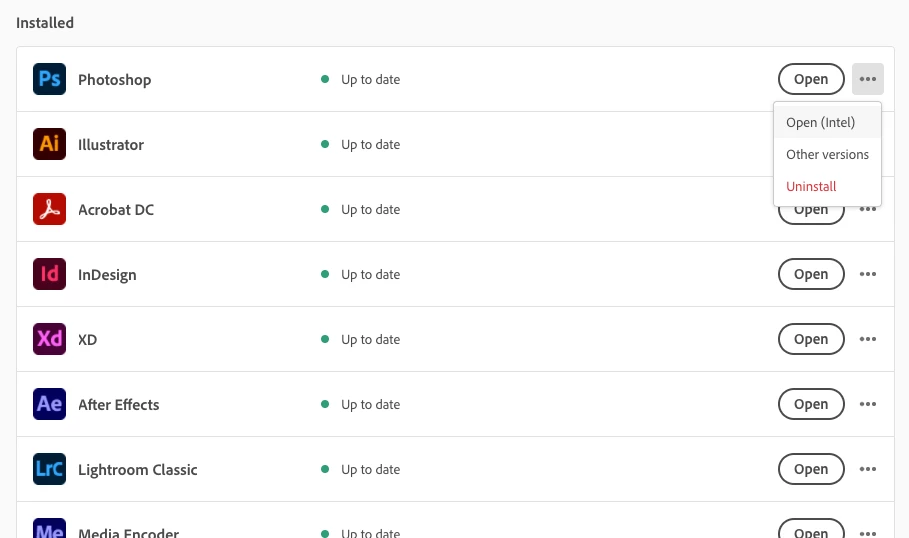
Task: Choose Uninstall from the Photoshop menu
Action: pyautogui.click(x=827, y=186)
